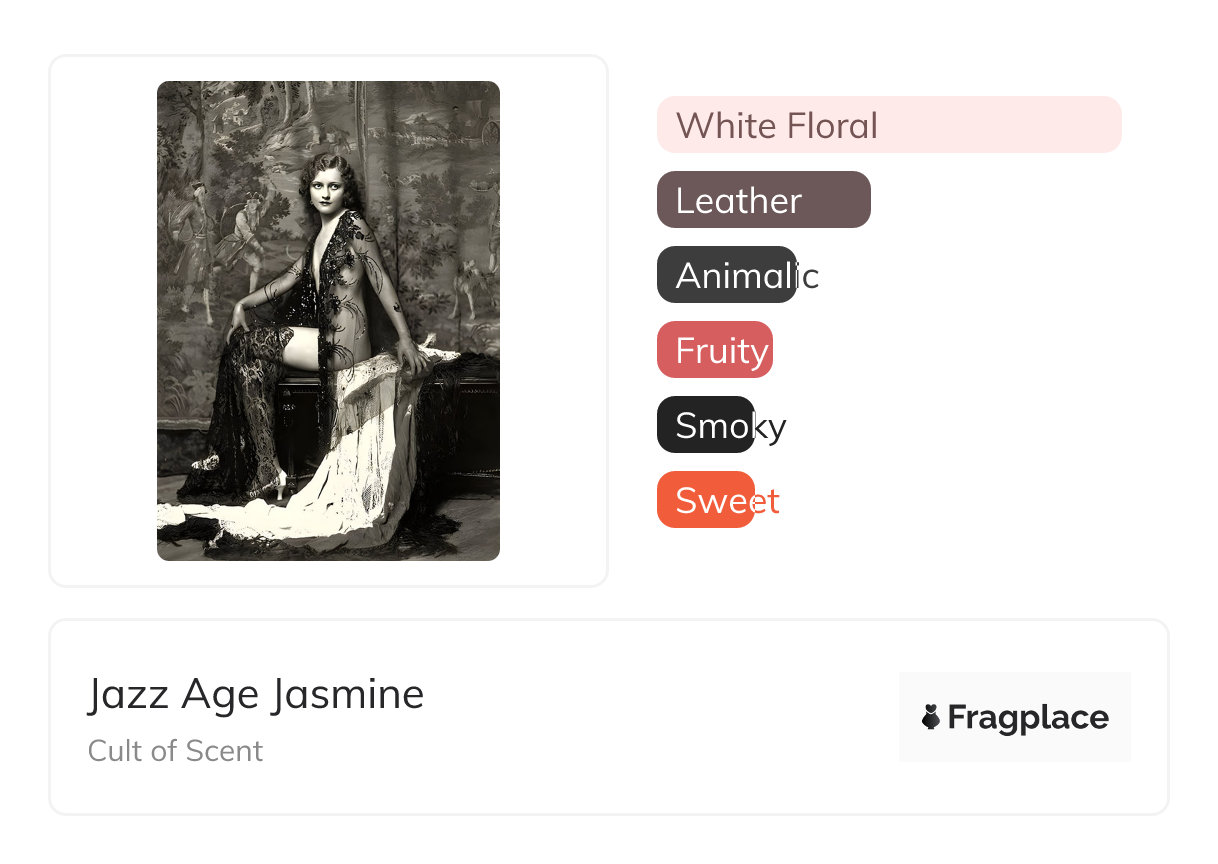The image size is (1218, 864).
Task: Click the "ic" letters overflowing the Animalic bar
Action: tap(808, 276)
